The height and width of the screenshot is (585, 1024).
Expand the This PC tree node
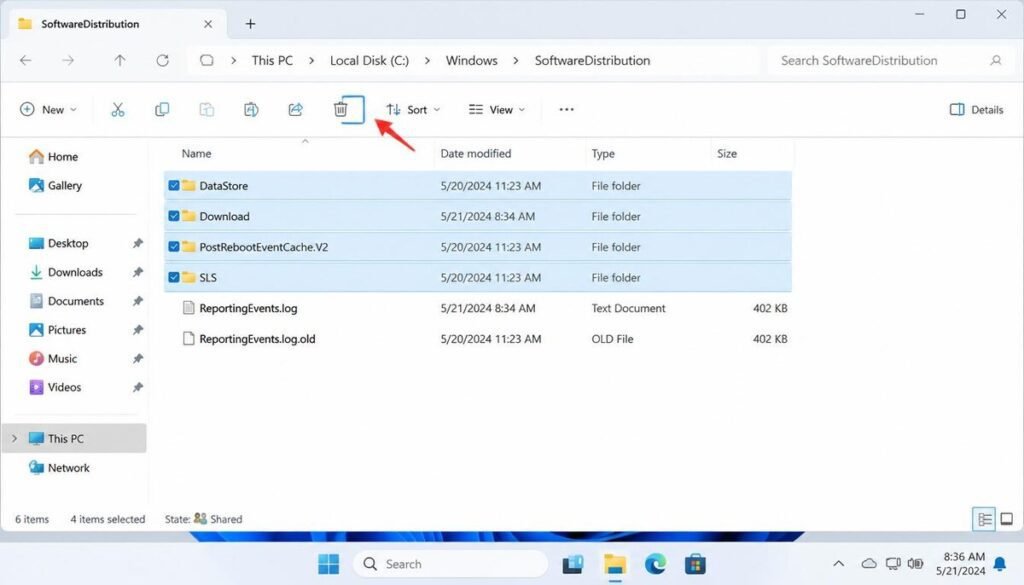pyautogui.click(x=14, y=439)
